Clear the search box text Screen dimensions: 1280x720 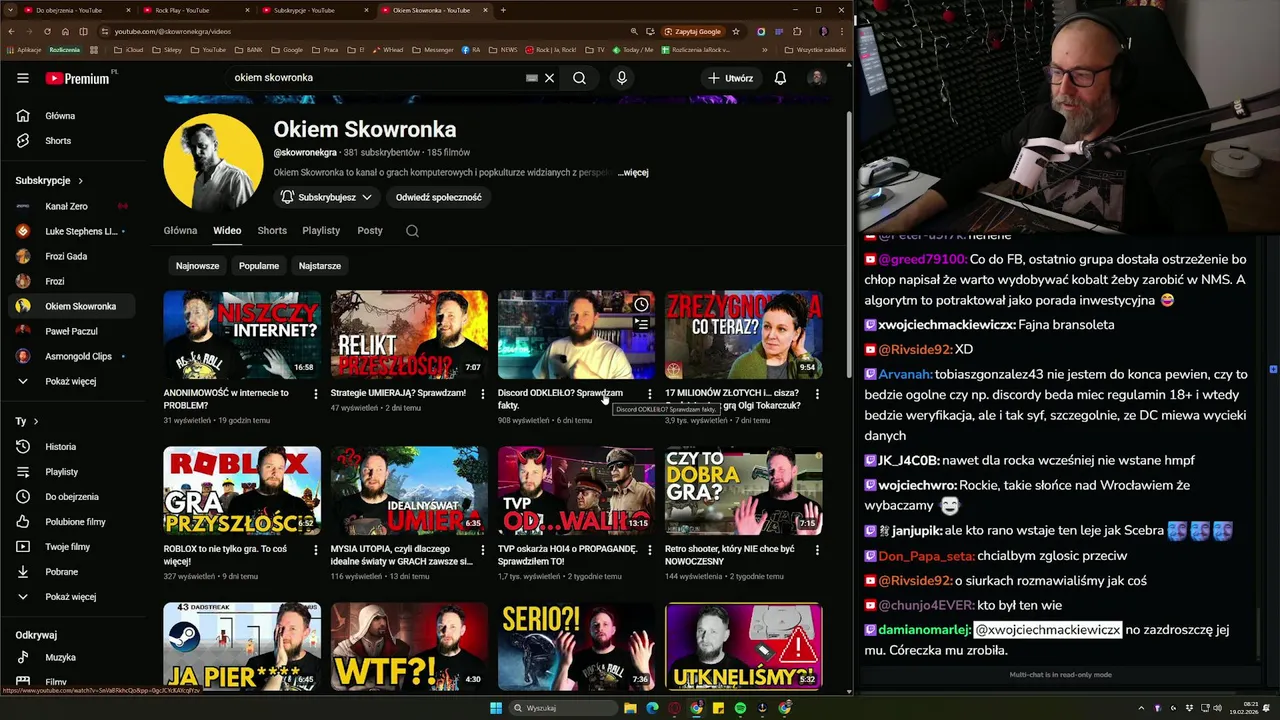549,78
